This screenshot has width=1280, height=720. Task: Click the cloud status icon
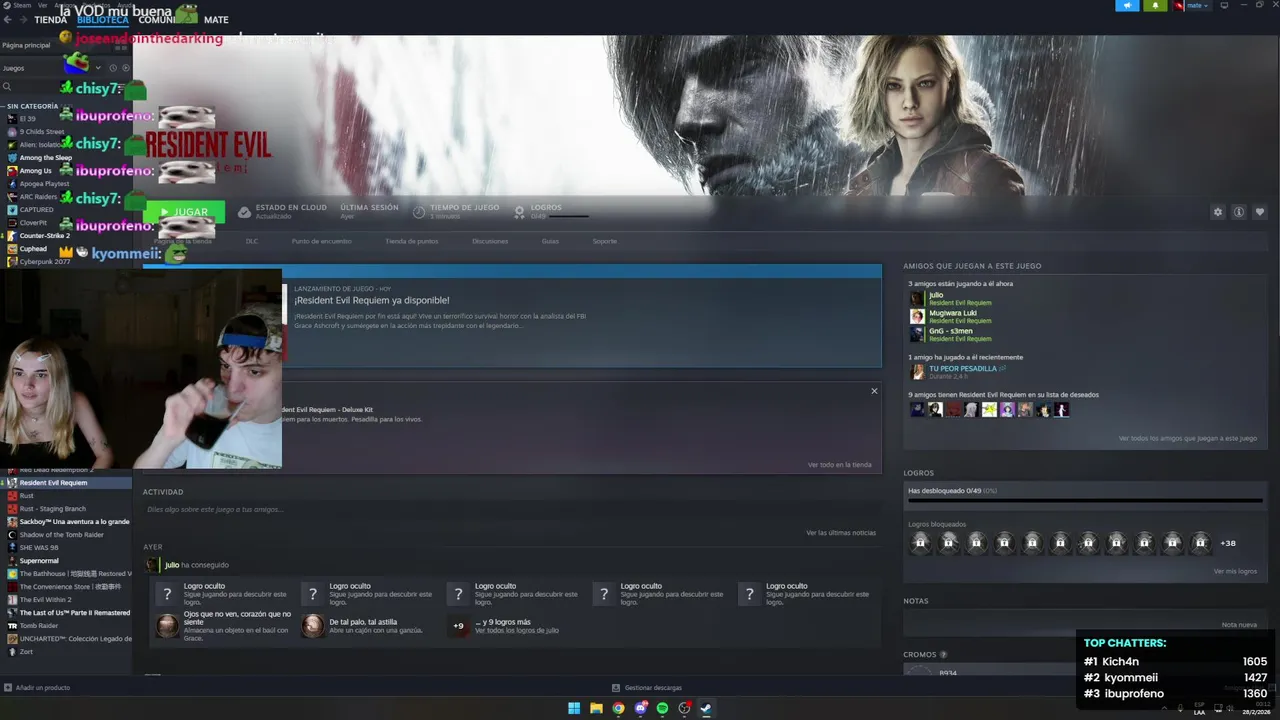pyautogui.click(x=244, y=212)
